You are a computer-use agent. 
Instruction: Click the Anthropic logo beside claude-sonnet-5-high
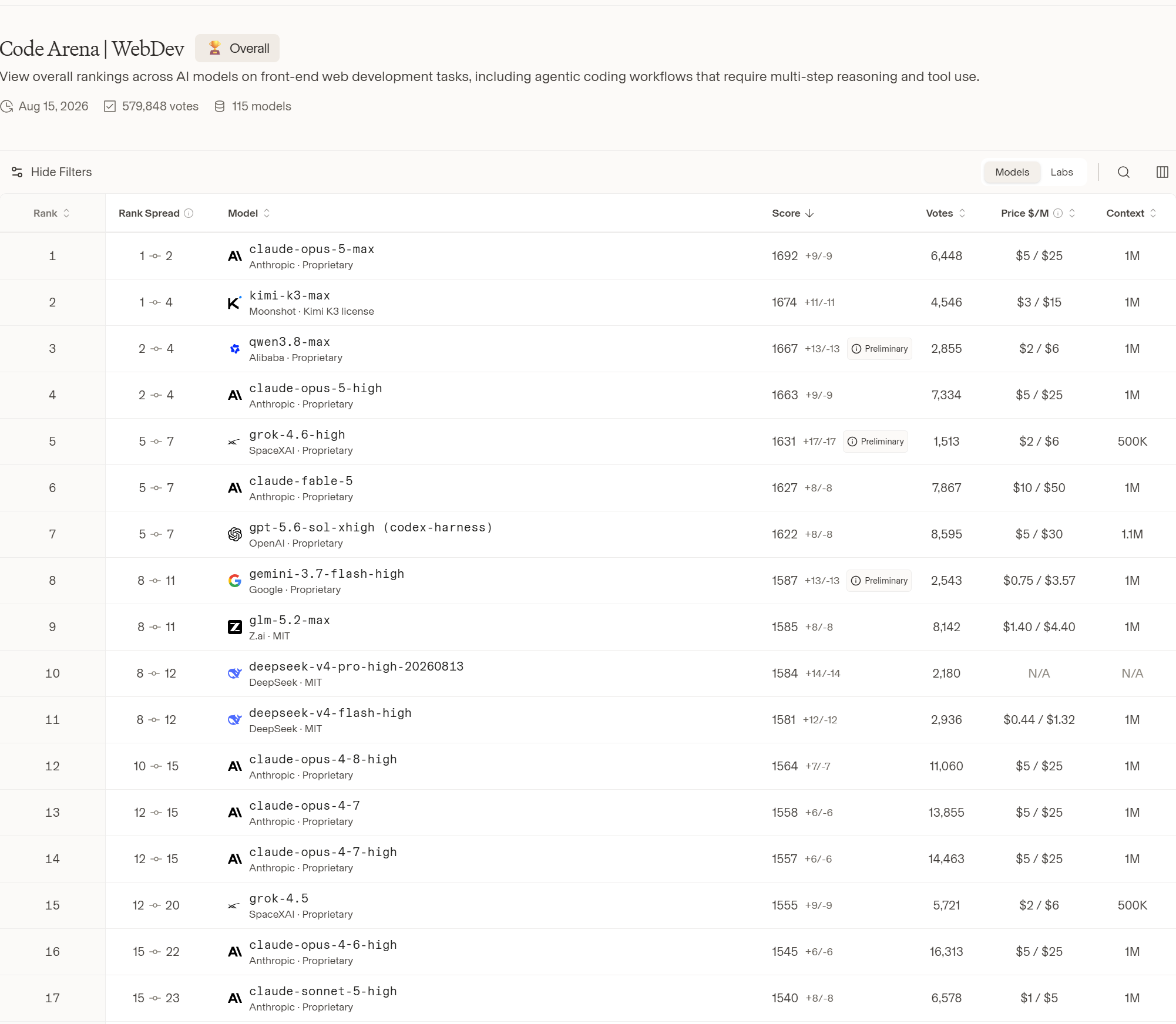[x=234, y=998]
